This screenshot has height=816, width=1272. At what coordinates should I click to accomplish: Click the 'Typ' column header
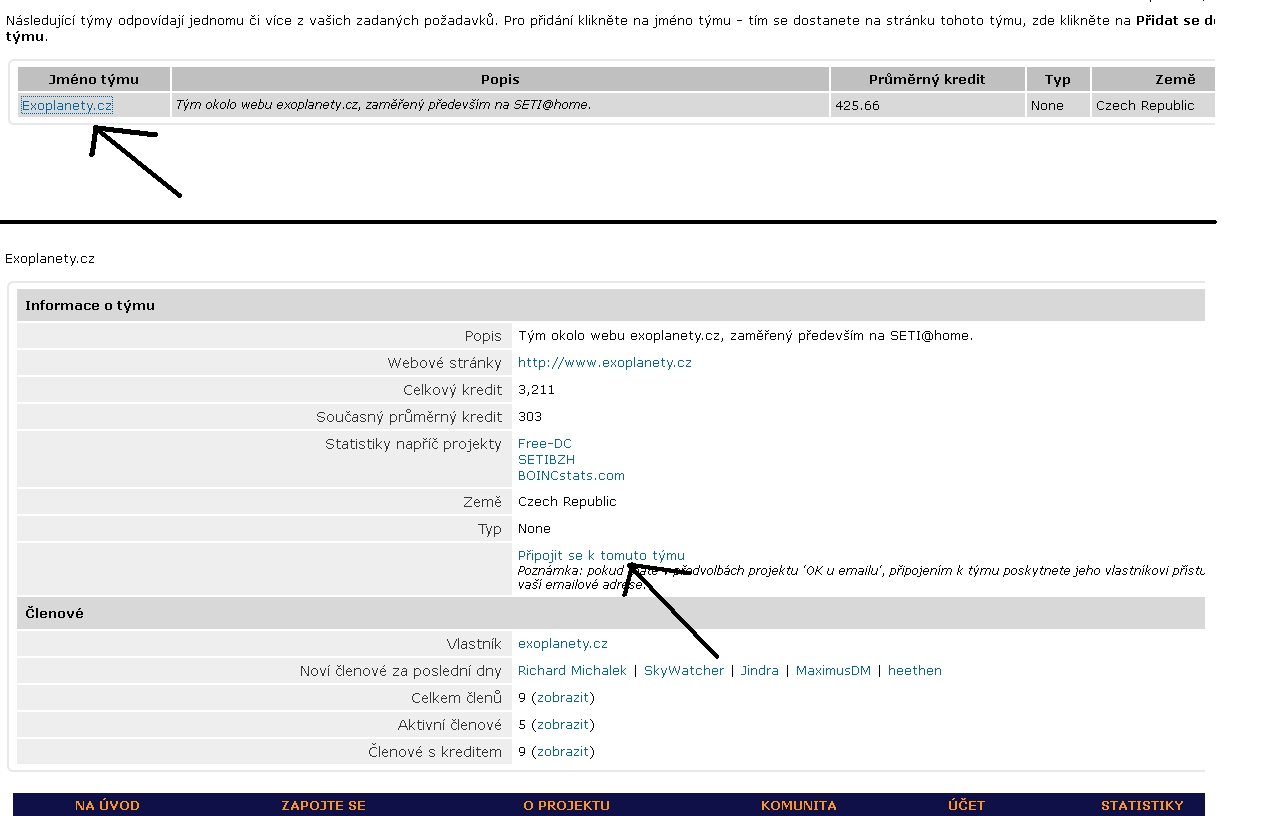(1058, 79)
